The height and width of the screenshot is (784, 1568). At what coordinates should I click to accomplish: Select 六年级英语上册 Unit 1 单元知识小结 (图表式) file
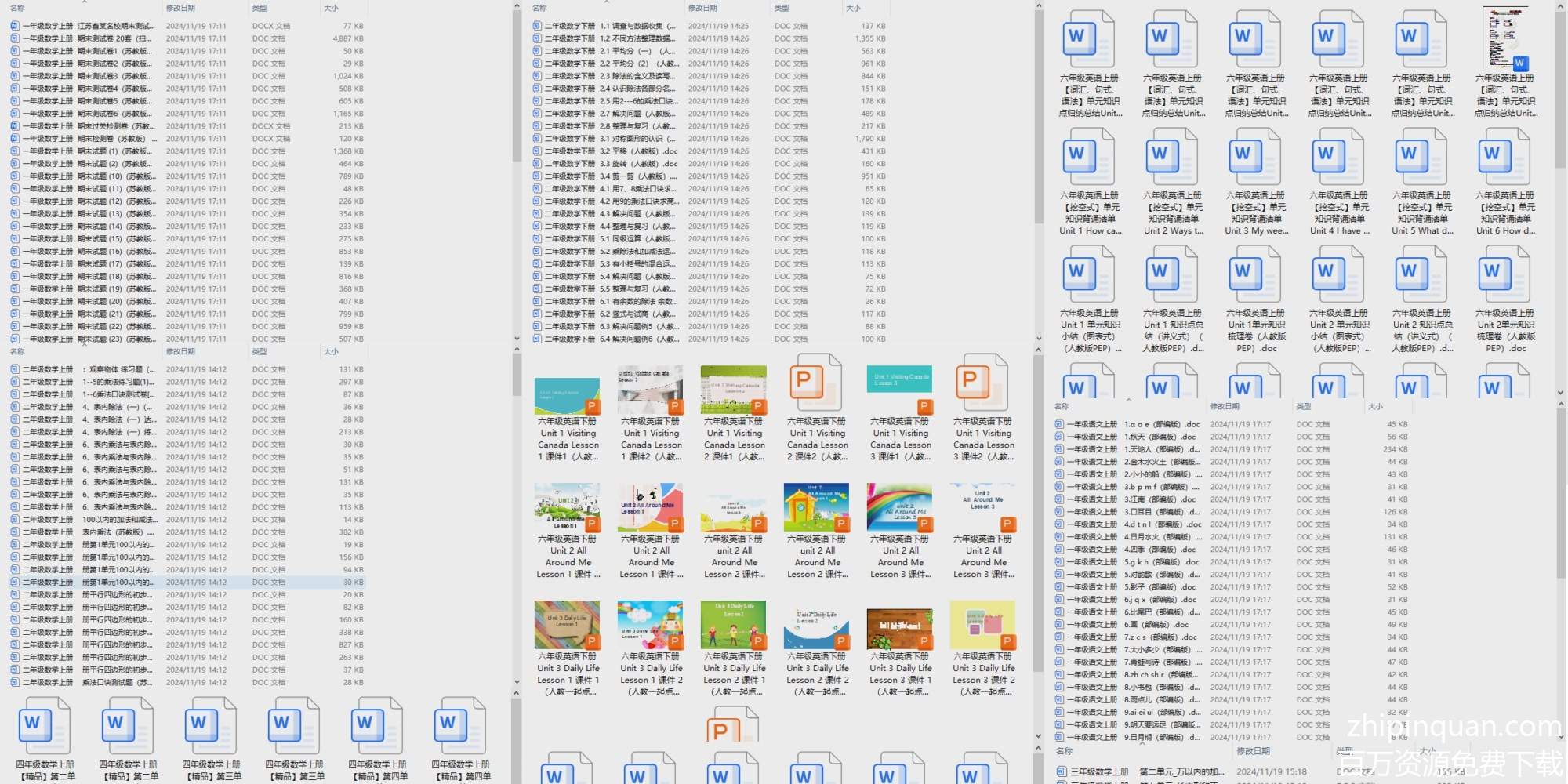coord(1089,274)
